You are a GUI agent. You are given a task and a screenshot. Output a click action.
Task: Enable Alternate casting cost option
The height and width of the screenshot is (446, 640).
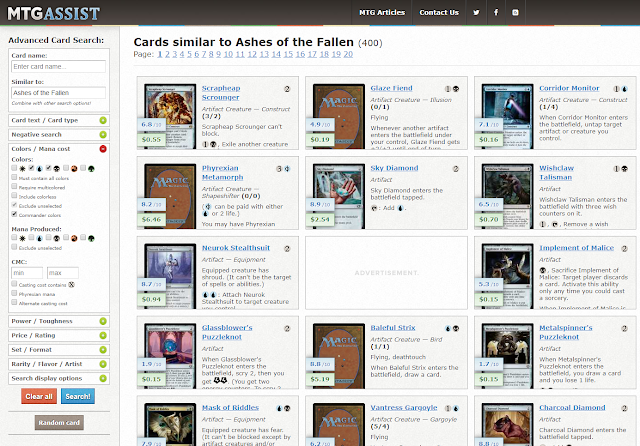(x=14, y=302)
